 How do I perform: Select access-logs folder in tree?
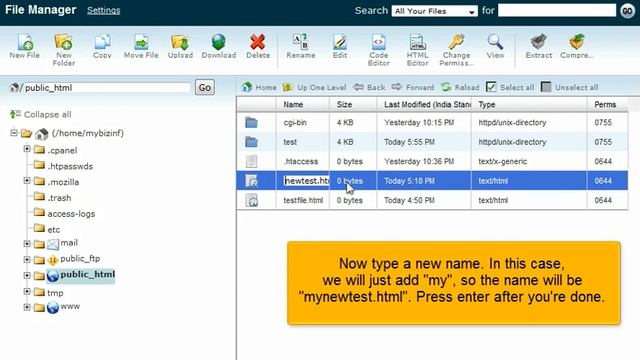(71, 214)
